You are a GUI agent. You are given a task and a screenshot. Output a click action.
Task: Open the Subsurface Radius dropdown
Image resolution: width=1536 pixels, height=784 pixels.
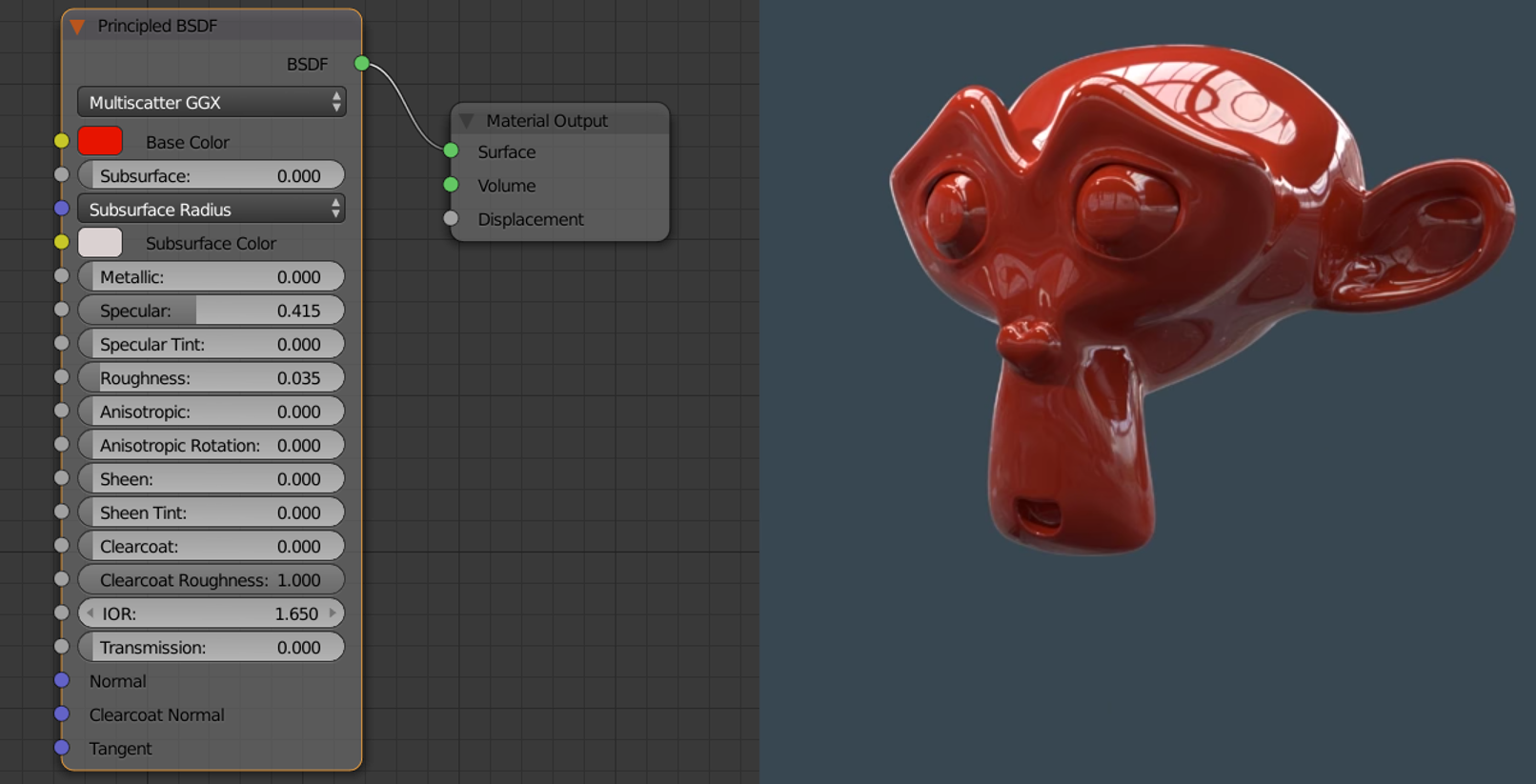point(212,210)
